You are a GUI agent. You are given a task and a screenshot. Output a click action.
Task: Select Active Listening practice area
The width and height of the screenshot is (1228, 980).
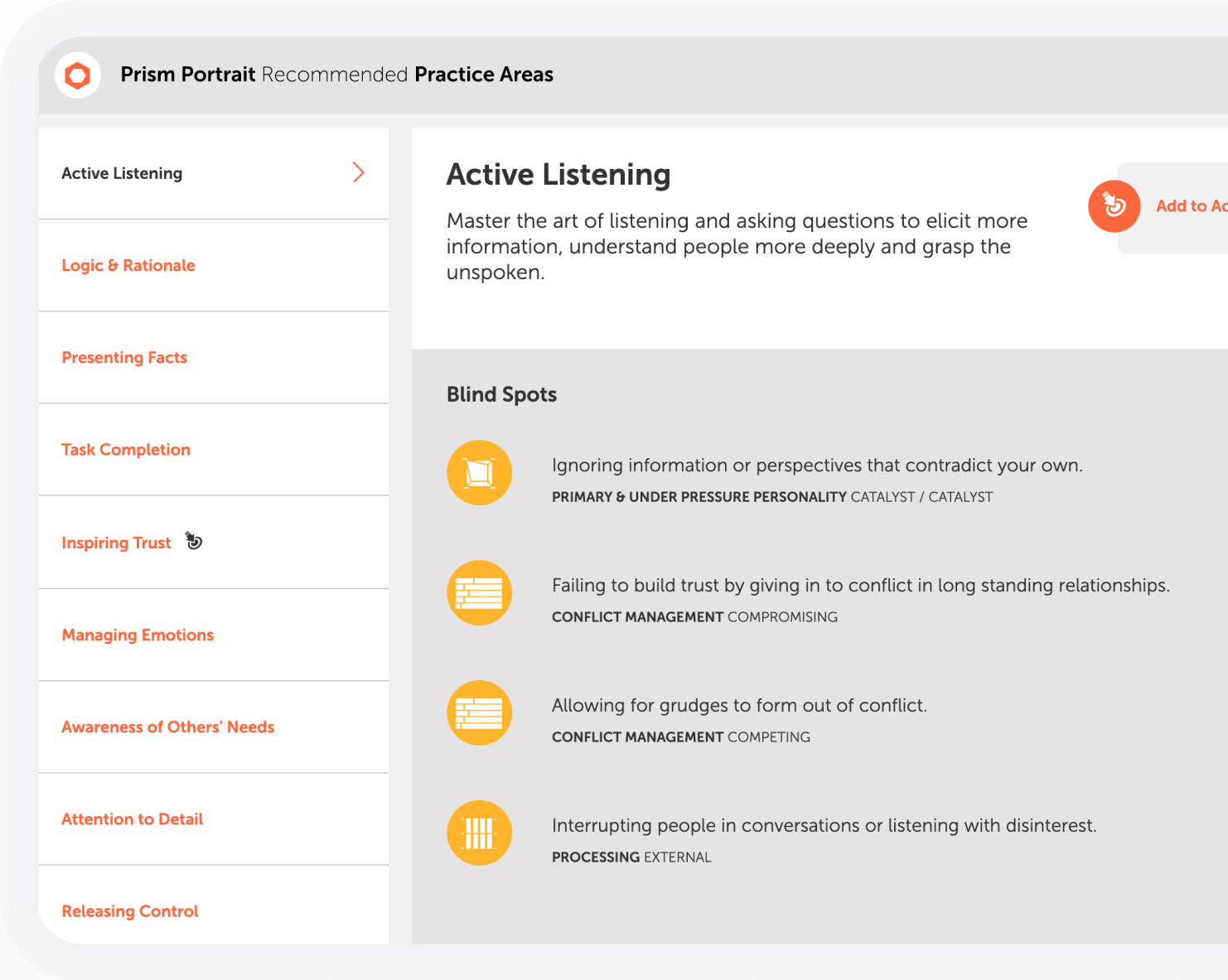click(x=122, y=173)
